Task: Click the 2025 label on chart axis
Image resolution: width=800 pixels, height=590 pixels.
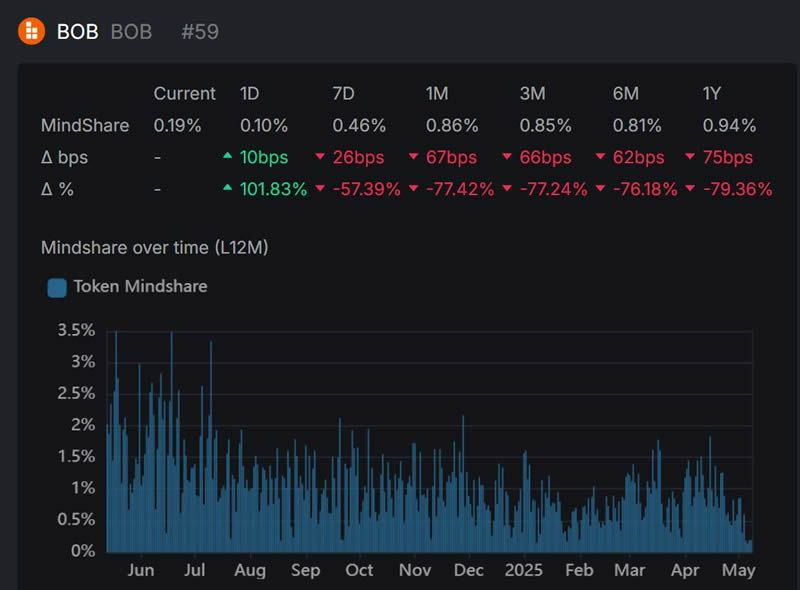Action: 523,570
